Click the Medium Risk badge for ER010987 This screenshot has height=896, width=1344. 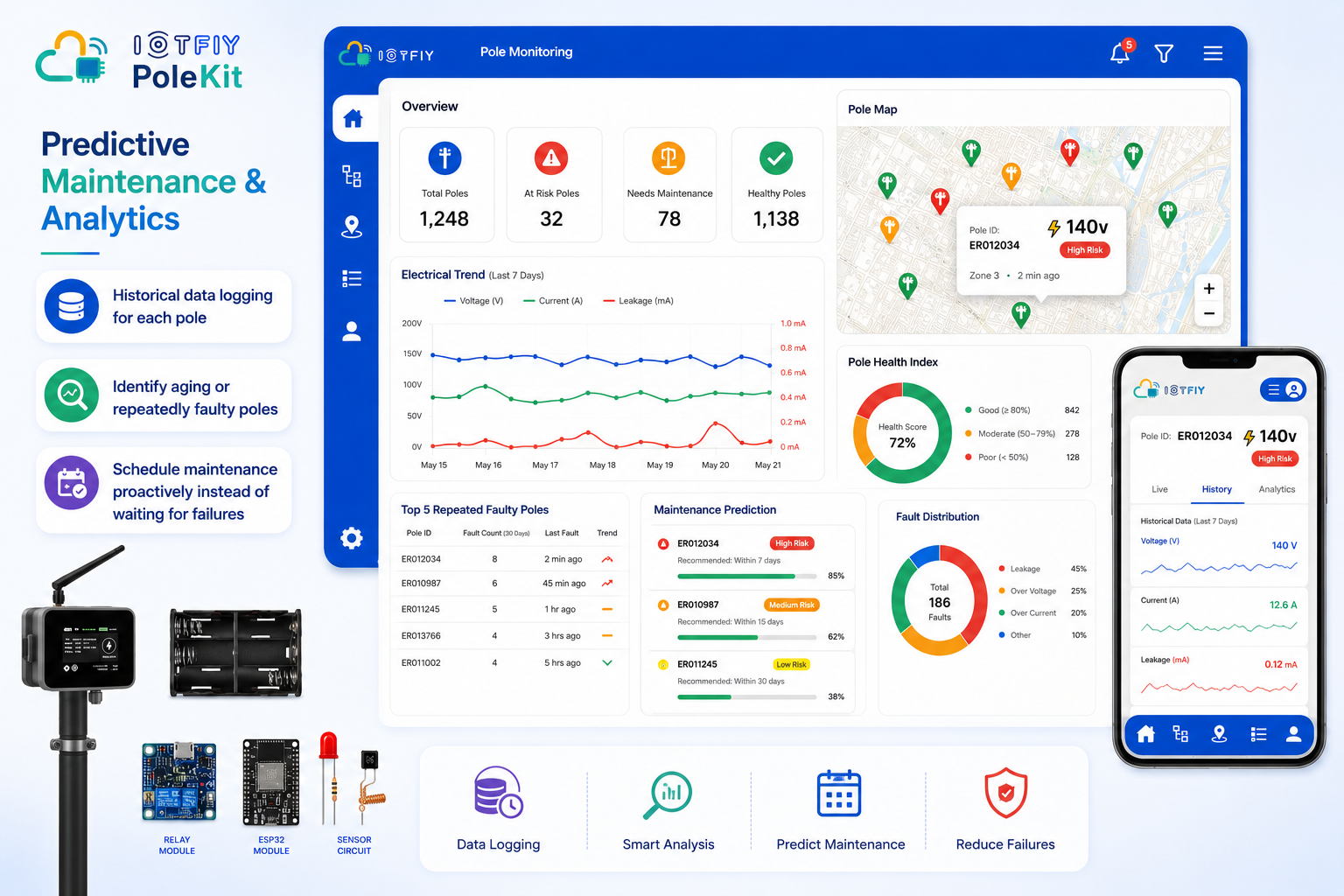(792, 605)
